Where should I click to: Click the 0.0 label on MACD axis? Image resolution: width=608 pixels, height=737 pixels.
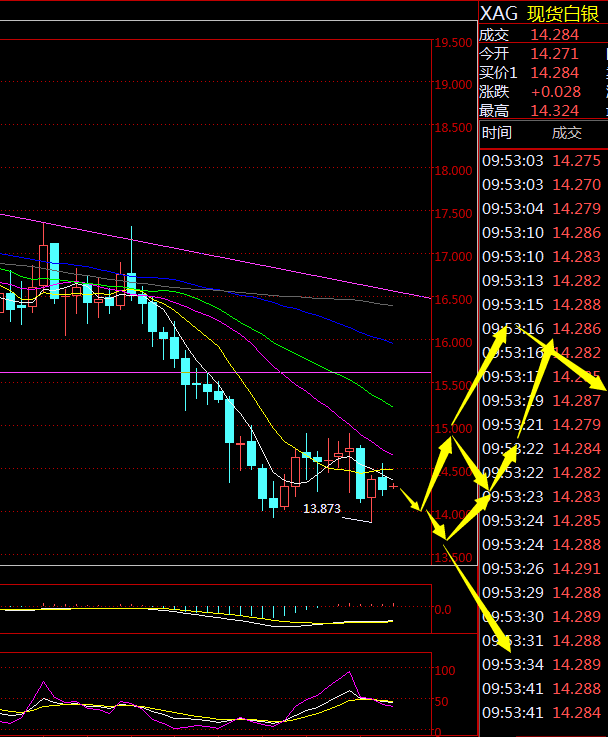tap(443, 610)
